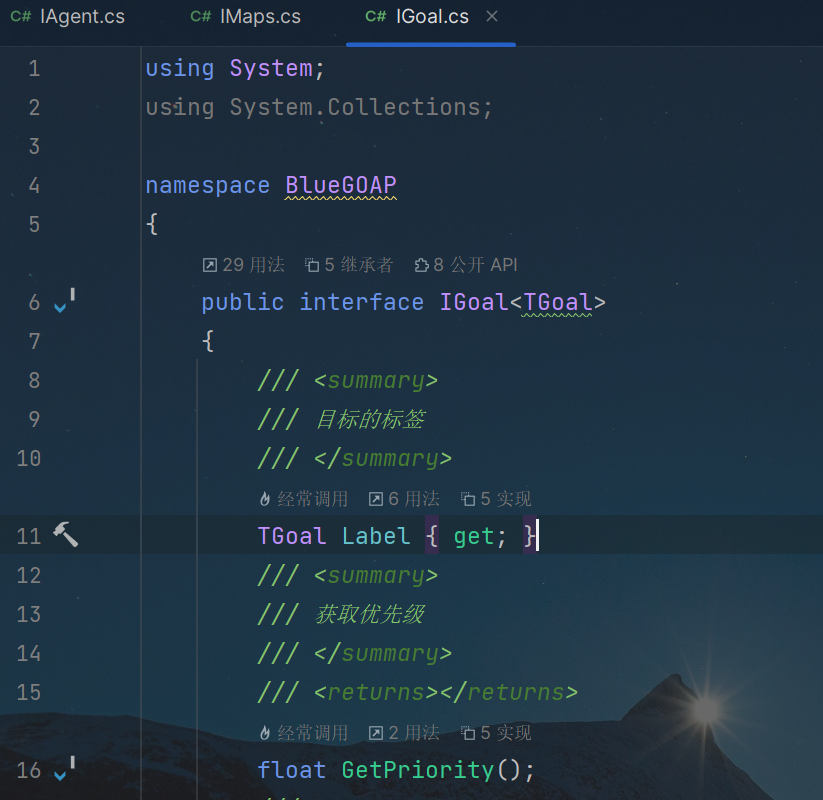Click the 经常调用 hint above GetPriority

[304, 733]
